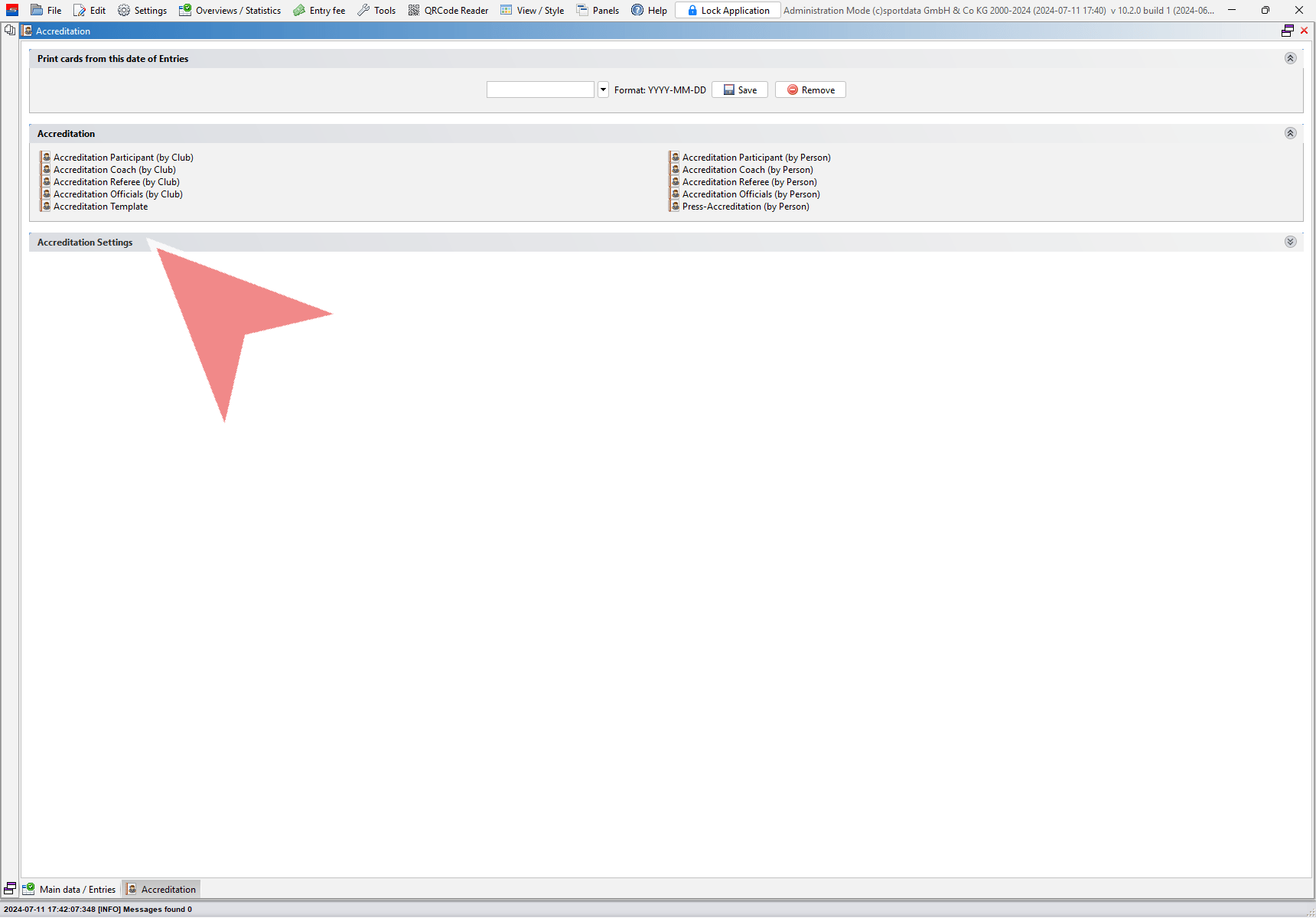The image size is (1316, 918).
Task: Click the Remove date button
Action: (x=810, y=90)
